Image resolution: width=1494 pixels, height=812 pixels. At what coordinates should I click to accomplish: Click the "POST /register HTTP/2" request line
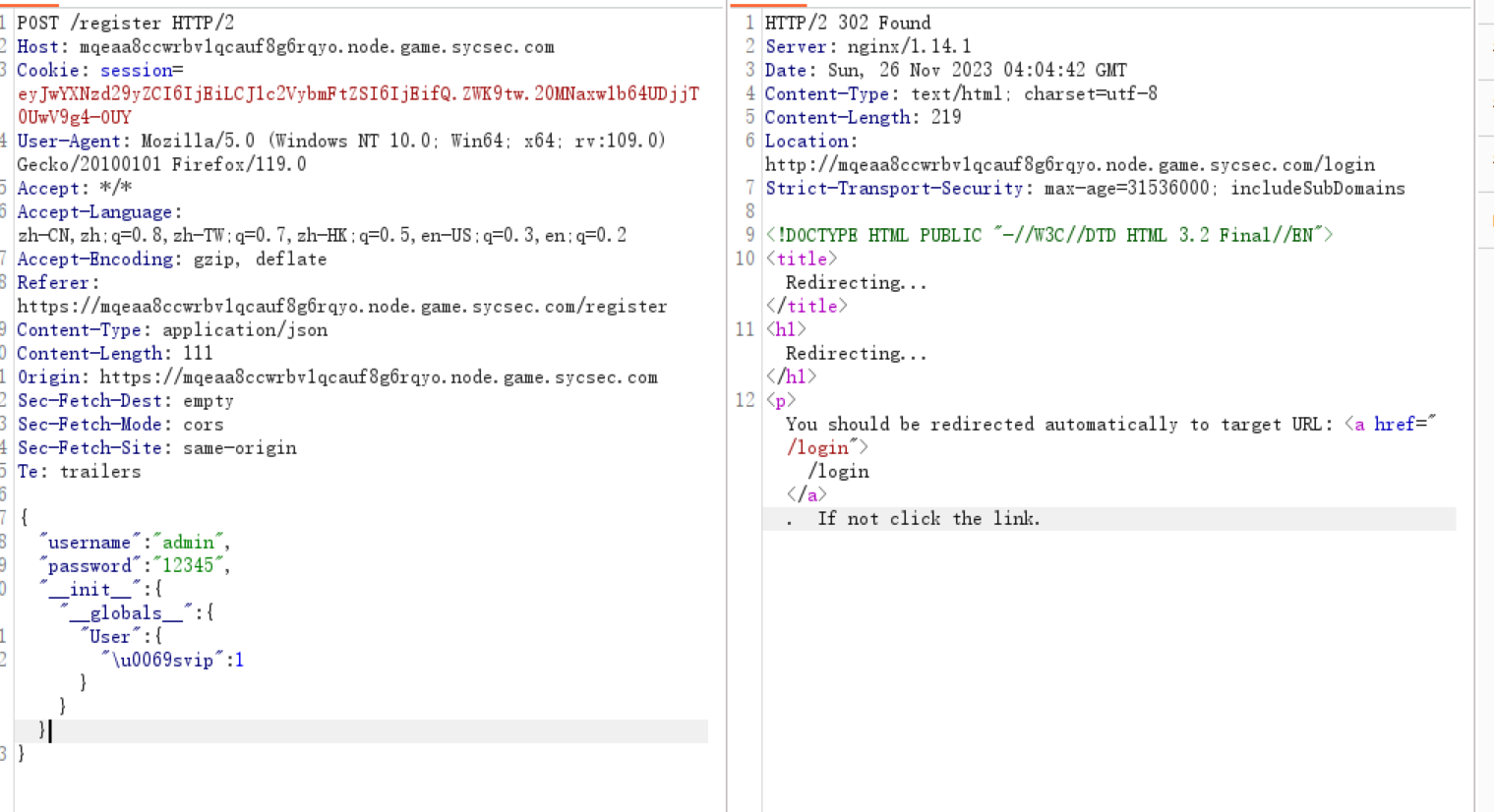pyautogui.click(x=125, y=23)
